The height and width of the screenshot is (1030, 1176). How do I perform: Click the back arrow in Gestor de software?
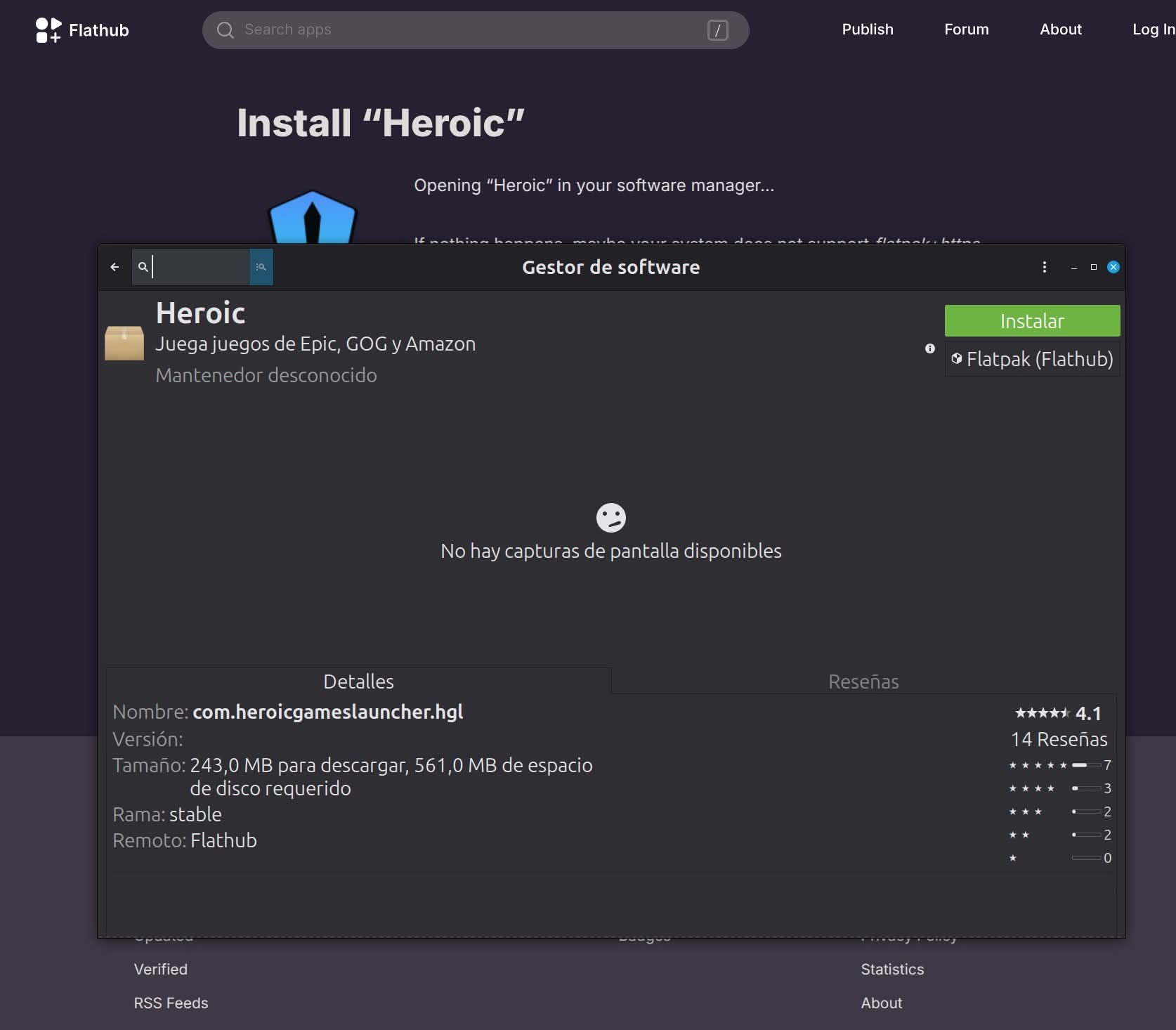pos(115,267)
